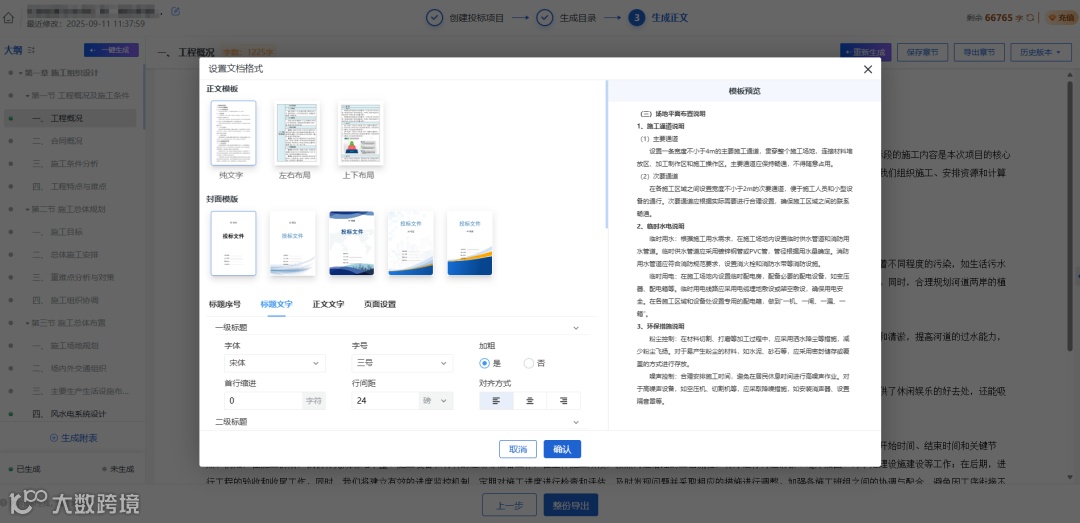The height and width of the screenshot is (523, 1080).
Task: Go to step 创建投标项目
Action: (465, 18)
